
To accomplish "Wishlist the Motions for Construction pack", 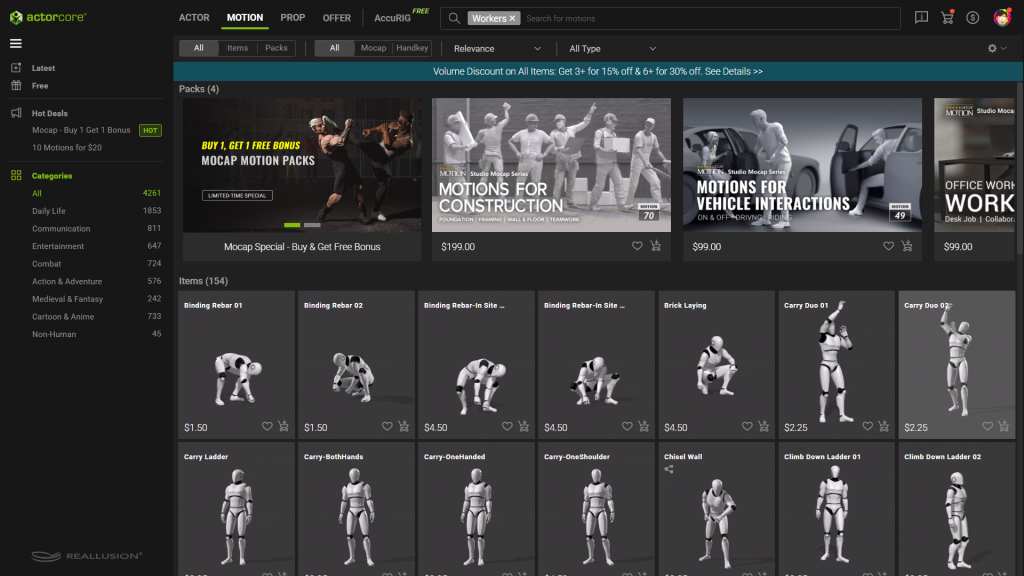I will 637,246.
